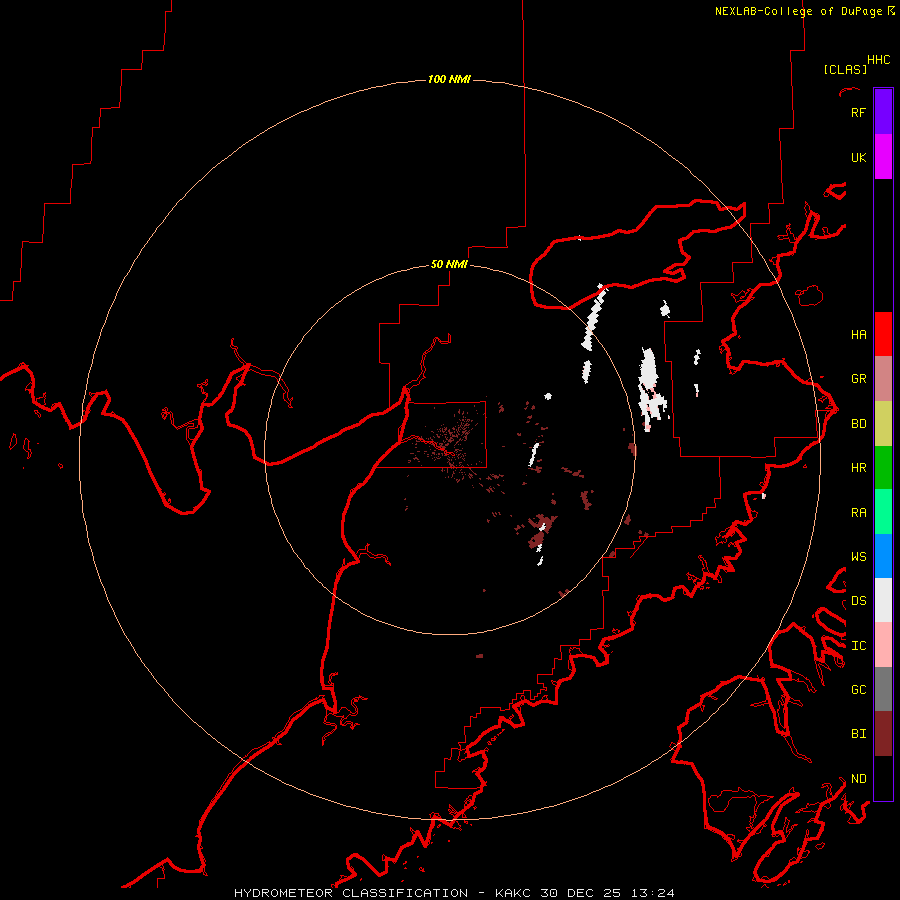Select the BD yellow legend block
900x900 pixels.
[883, 424]
